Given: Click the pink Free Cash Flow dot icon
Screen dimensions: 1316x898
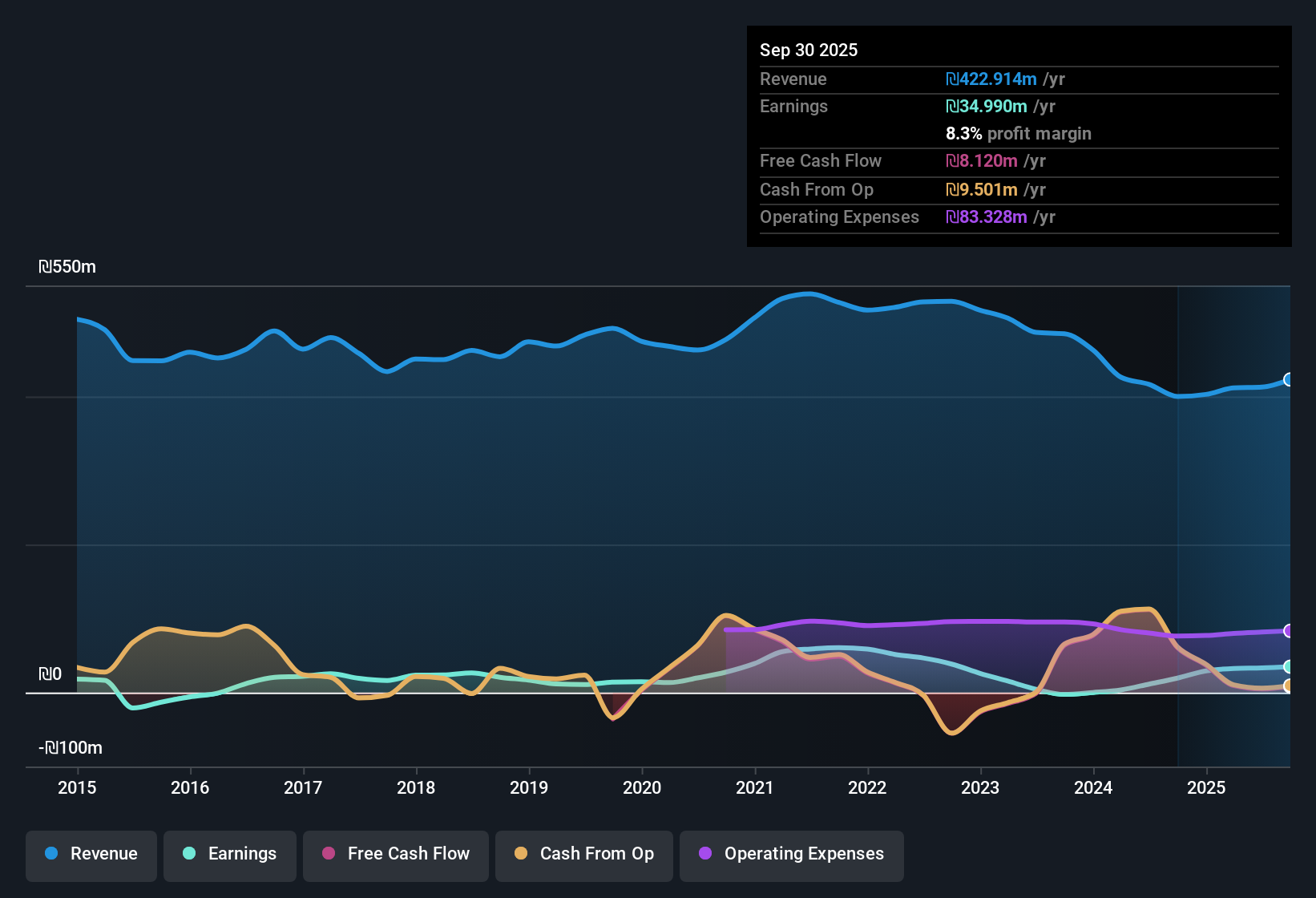Looking at the screenshot, I should (328, 854).
